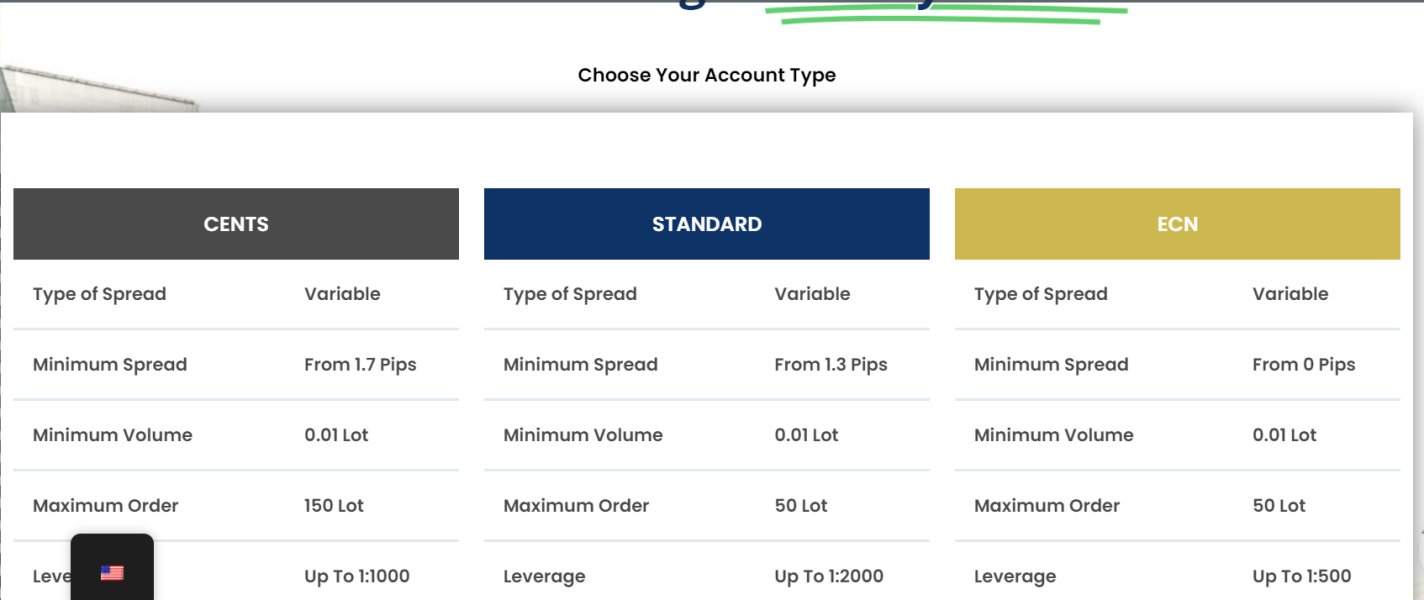Open the US flag language switcher
The width and height of the screenshot is (1424, 600).
[x=112, y=573]
